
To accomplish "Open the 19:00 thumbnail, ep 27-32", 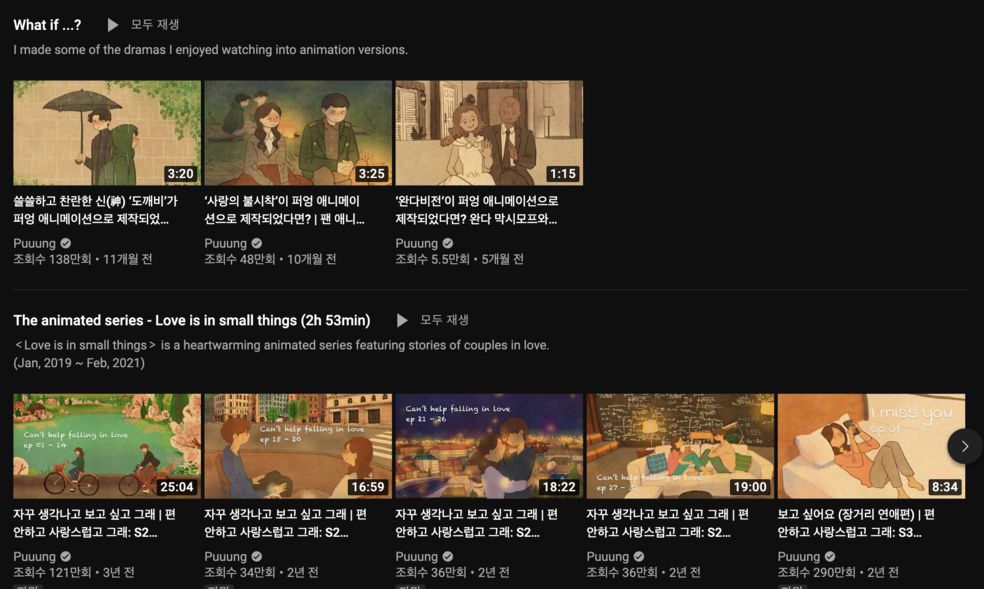I will [x=680, y=446].
